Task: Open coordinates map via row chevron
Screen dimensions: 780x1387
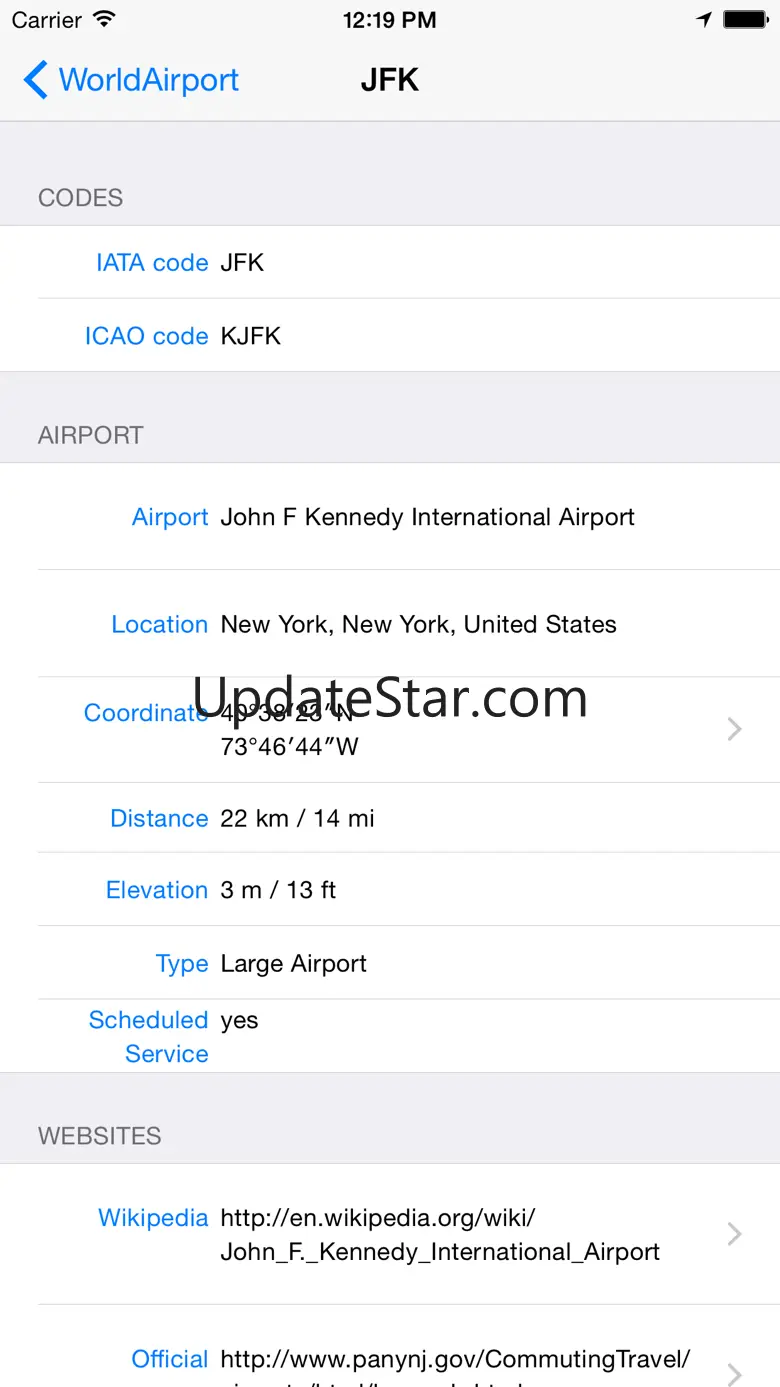Action: [x=735, y=729]
